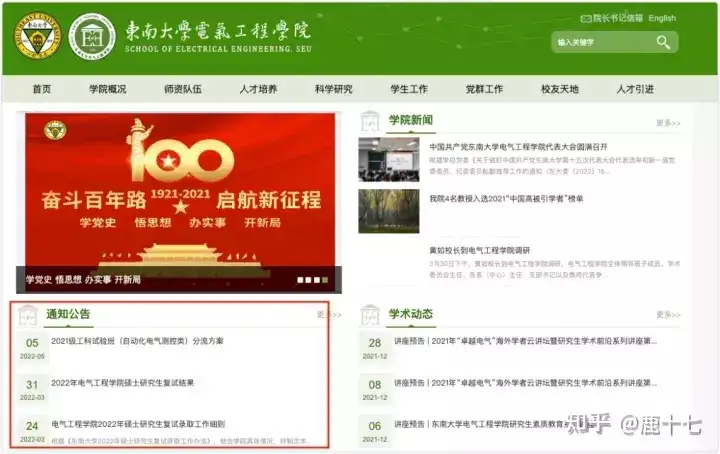The image size is (720, 454).
Task: Click the Southeast University round emblem logo
Action: coord(38,36)
